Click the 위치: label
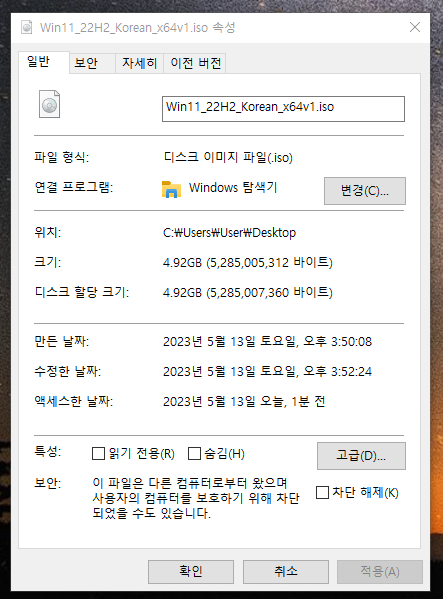Image resolution: width=443 pixels, height=599 pixels. coord(47,232)
